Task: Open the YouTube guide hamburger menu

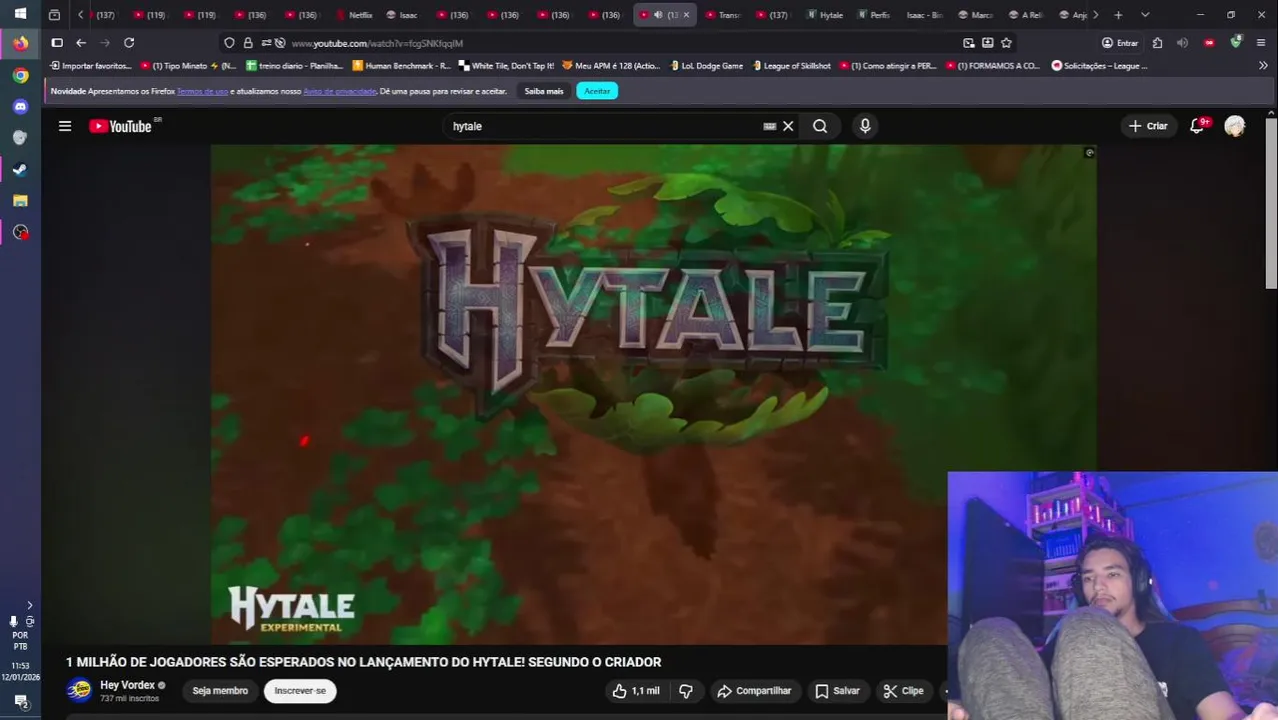Action: pos(65,126)
